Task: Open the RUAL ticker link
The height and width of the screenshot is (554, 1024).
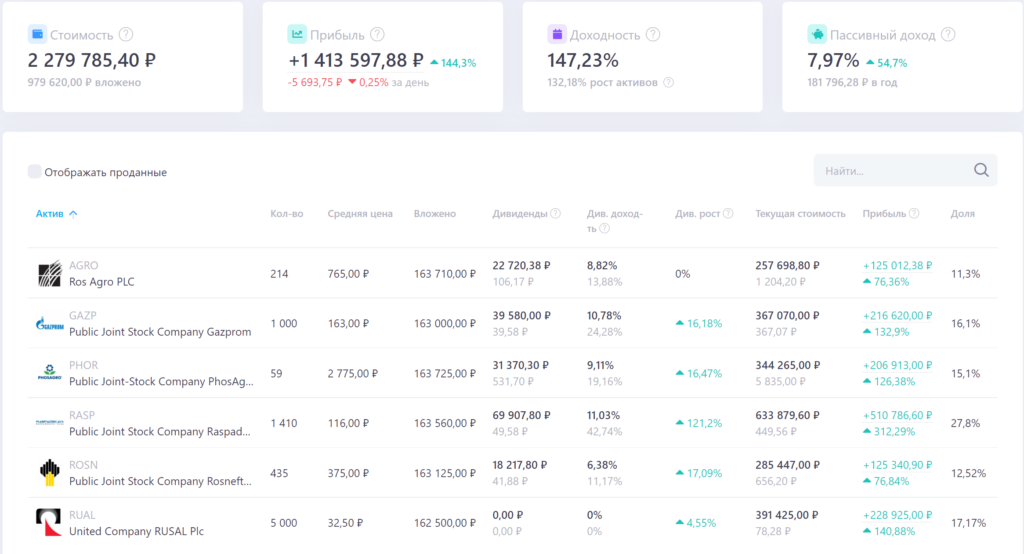Action: pyautogui.click(x=82, y=515)
